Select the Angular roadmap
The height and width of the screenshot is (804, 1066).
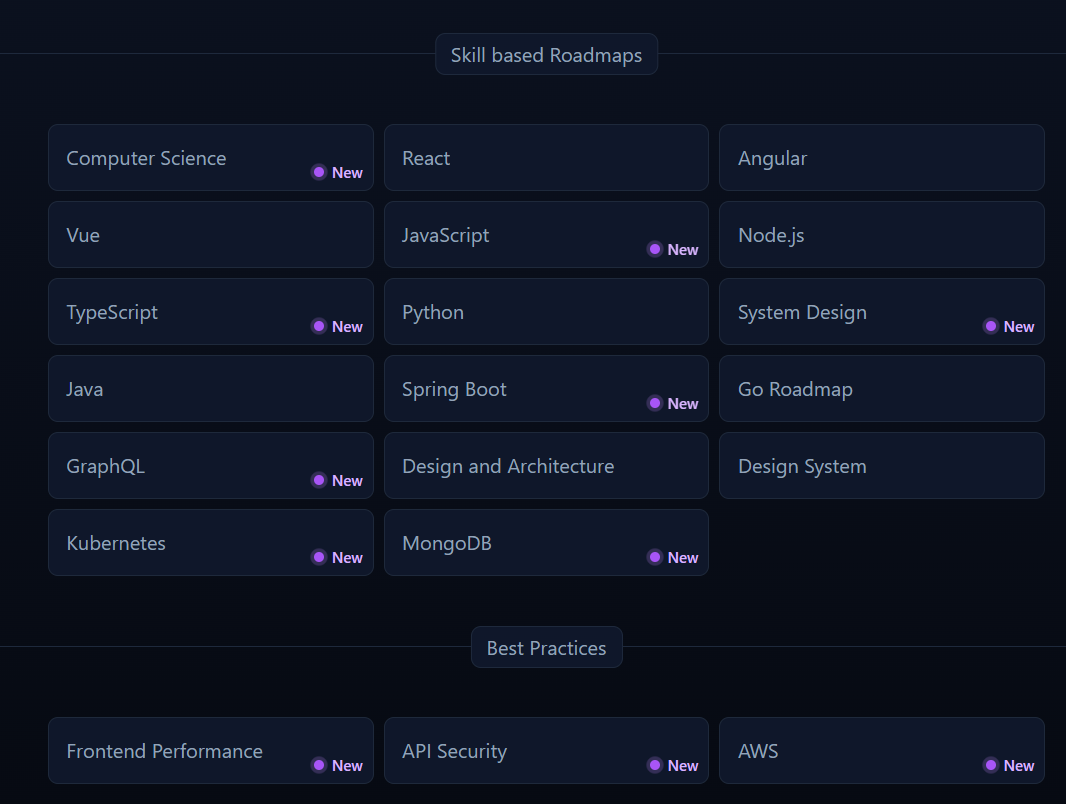[x=882, y=158]
